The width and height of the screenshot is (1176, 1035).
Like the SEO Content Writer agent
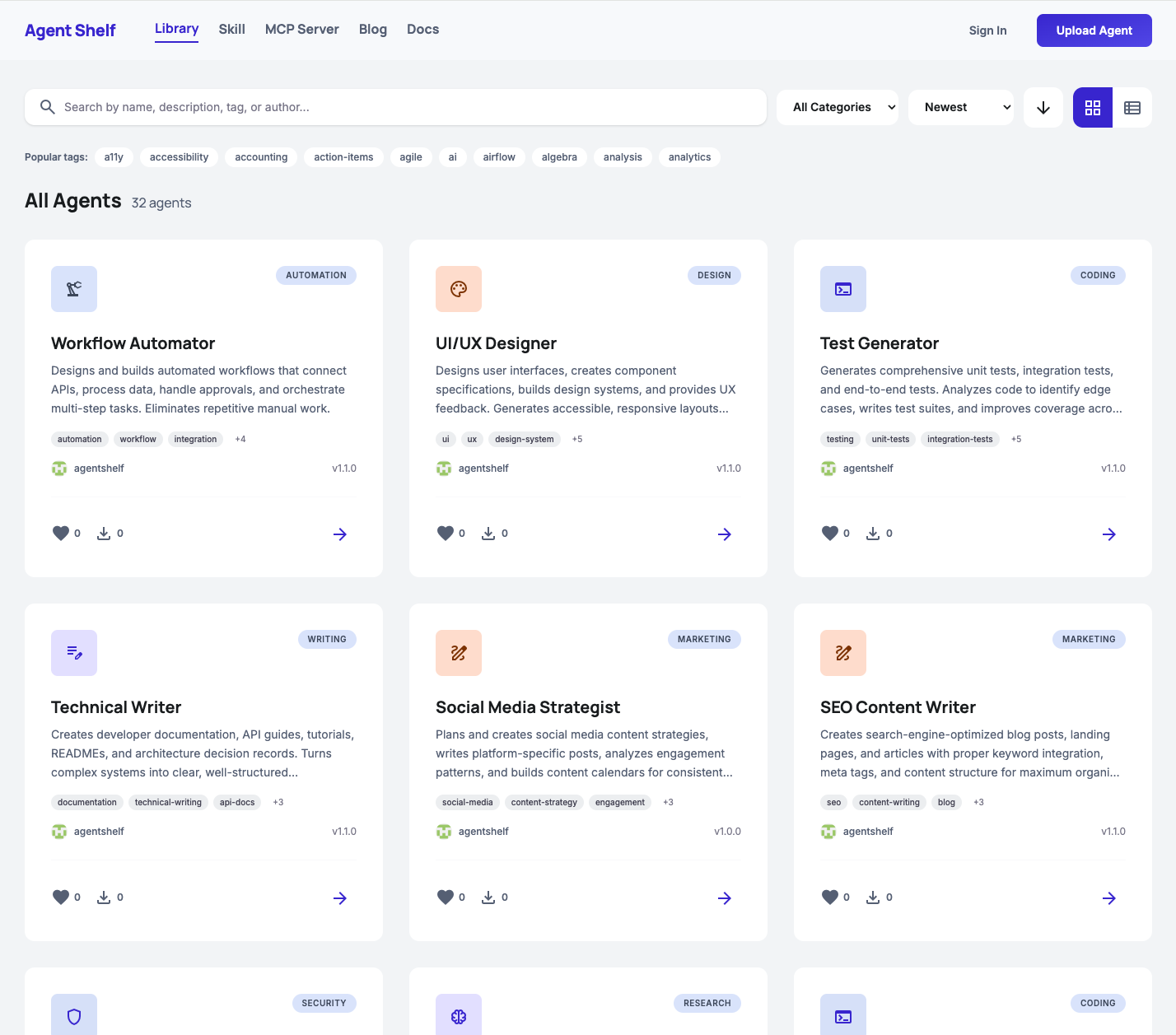click(830, 897)
